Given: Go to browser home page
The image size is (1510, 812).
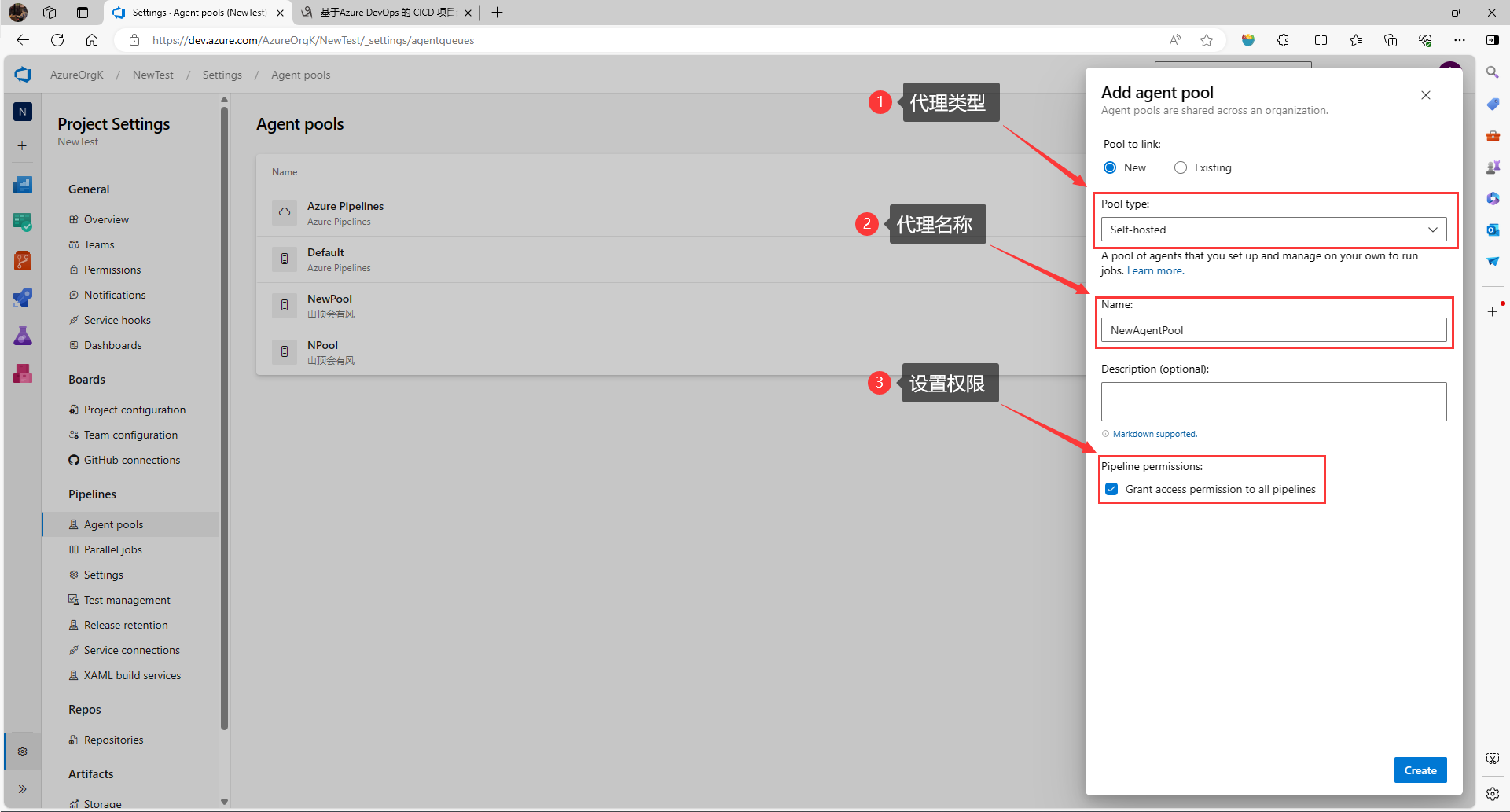Looking at the screenshot, I should pos(92,40).
